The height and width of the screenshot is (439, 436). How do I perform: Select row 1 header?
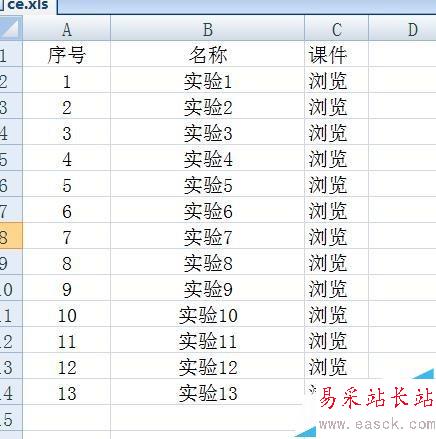[11, 55]
